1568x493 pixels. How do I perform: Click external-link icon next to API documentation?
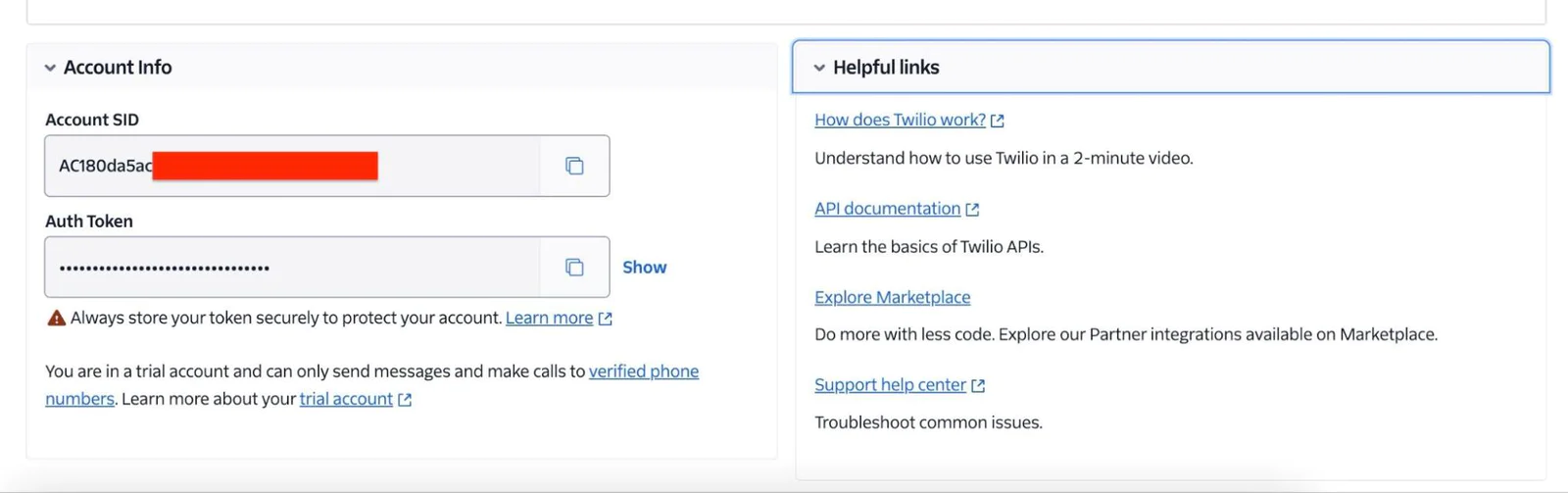point(972,209)
